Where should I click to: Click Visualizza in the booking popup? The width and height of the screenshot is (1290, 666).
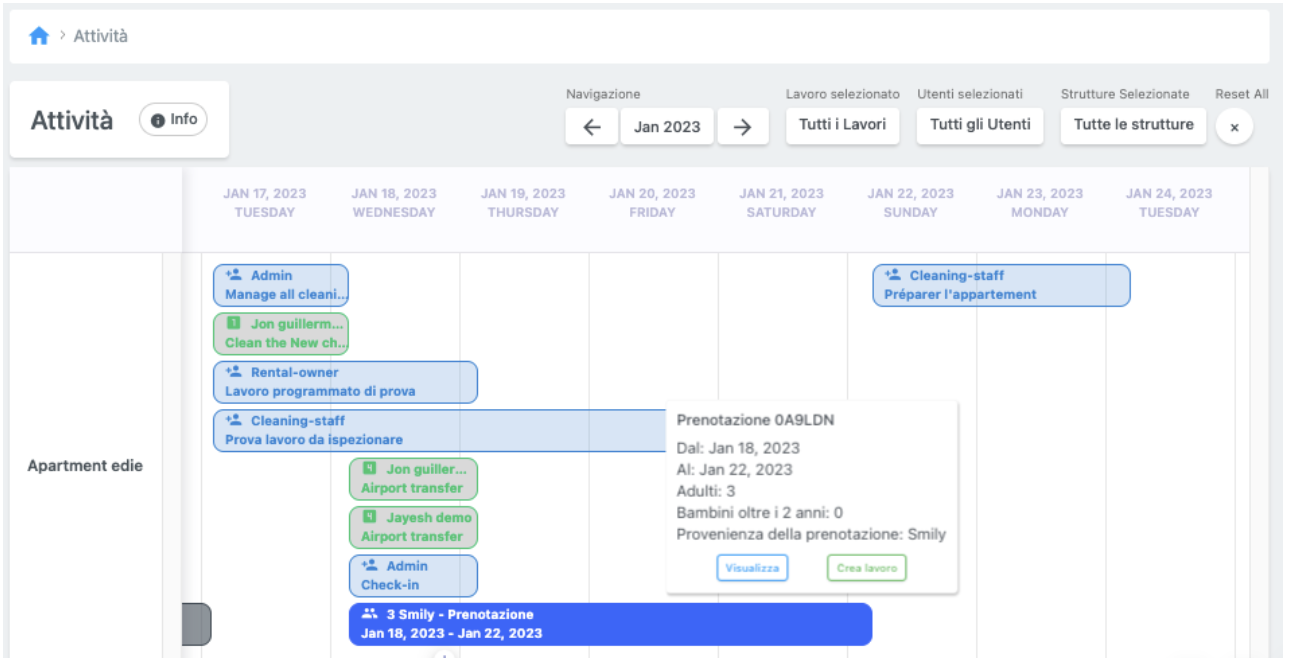point(752,568)
